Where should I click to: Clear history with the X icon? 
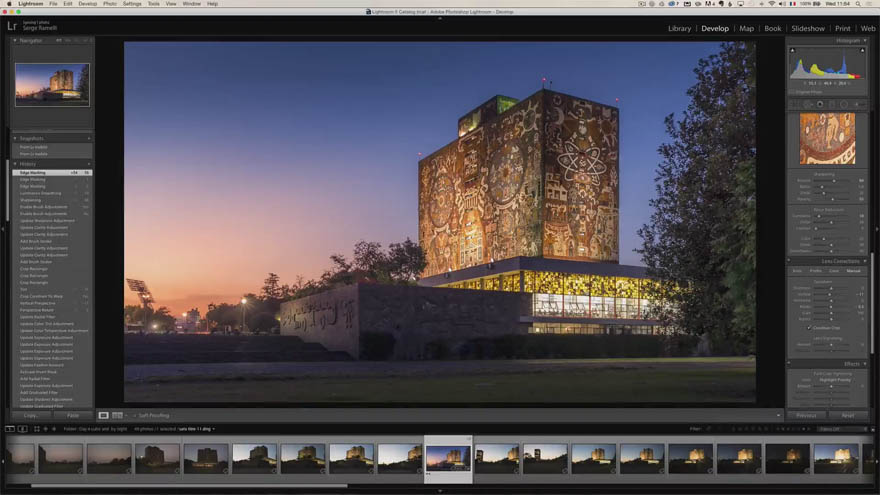point(89,164)
